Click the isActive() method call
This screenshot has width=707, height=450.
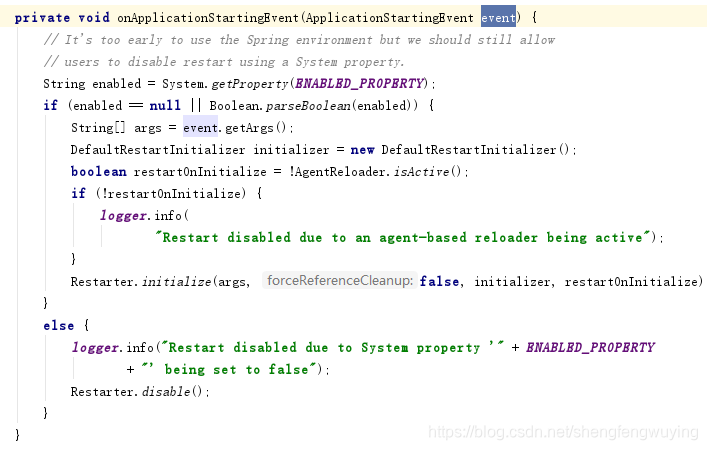click(x=427, y=172)
